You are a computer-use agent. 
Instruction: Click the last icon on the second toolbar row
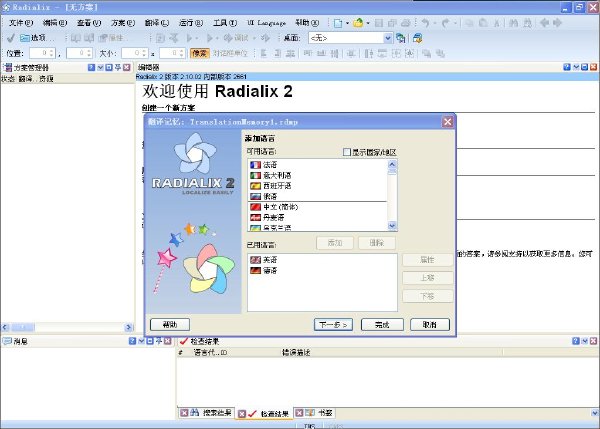point(417,38)
